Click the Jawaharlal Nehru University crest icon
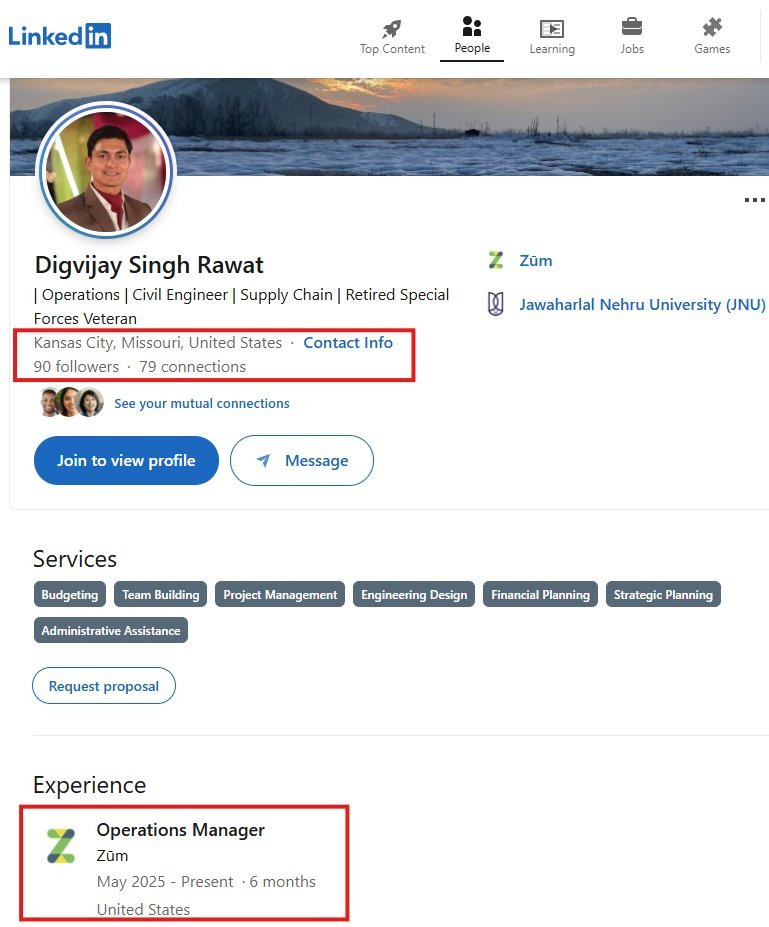This screenshot has height=927, width=769. coord(496,304)
